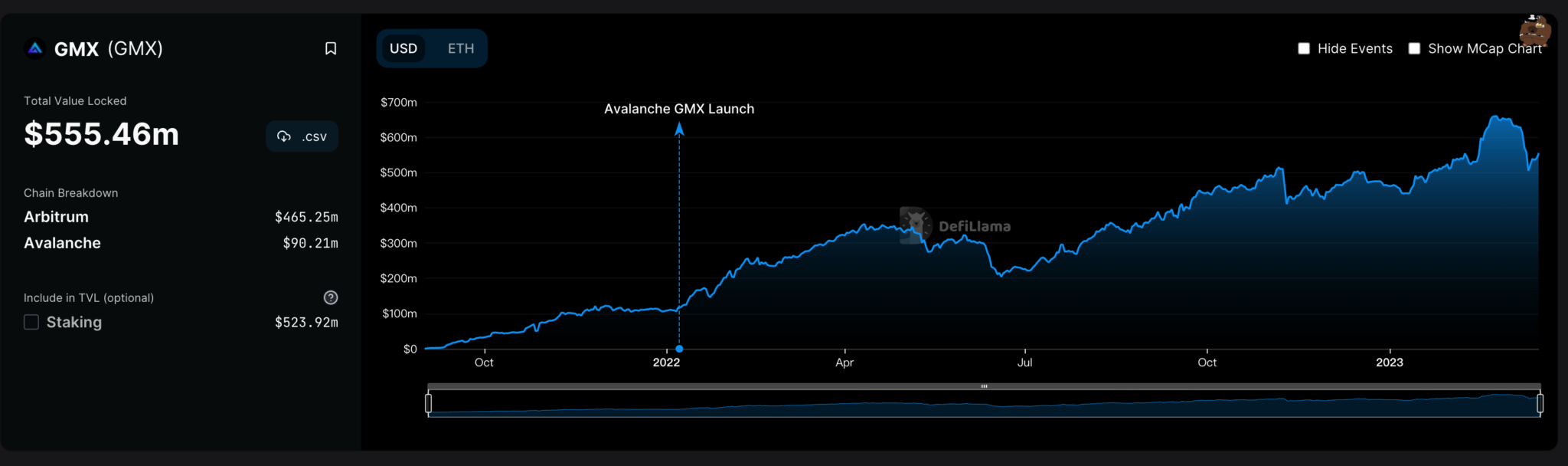The image size is (1568, 466).
Task: Select the Avalanche chain breakdown row
Action: coord(181,243)
